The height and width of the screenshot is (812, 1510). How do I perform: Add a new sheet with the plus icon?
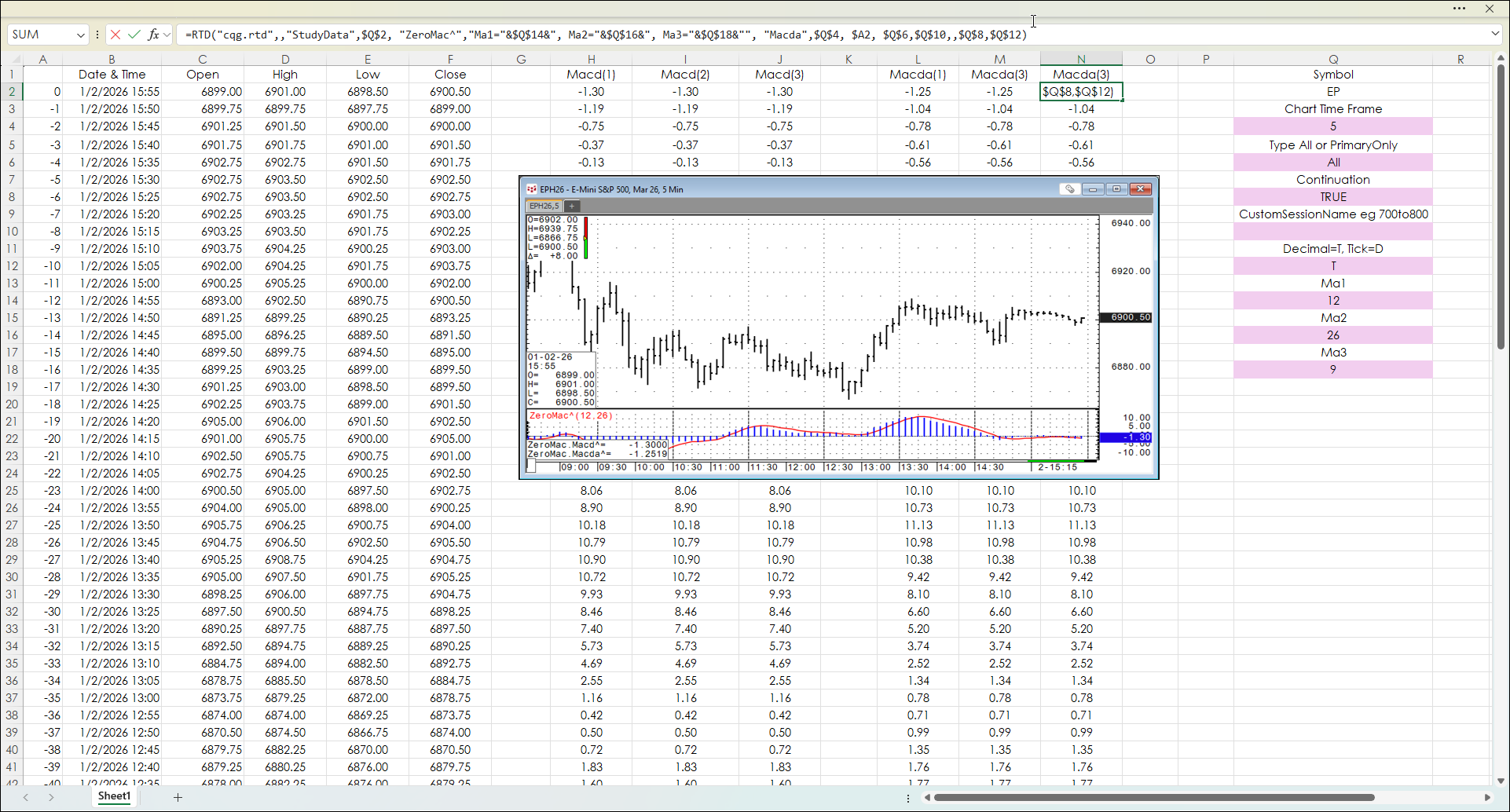point(178,797)
